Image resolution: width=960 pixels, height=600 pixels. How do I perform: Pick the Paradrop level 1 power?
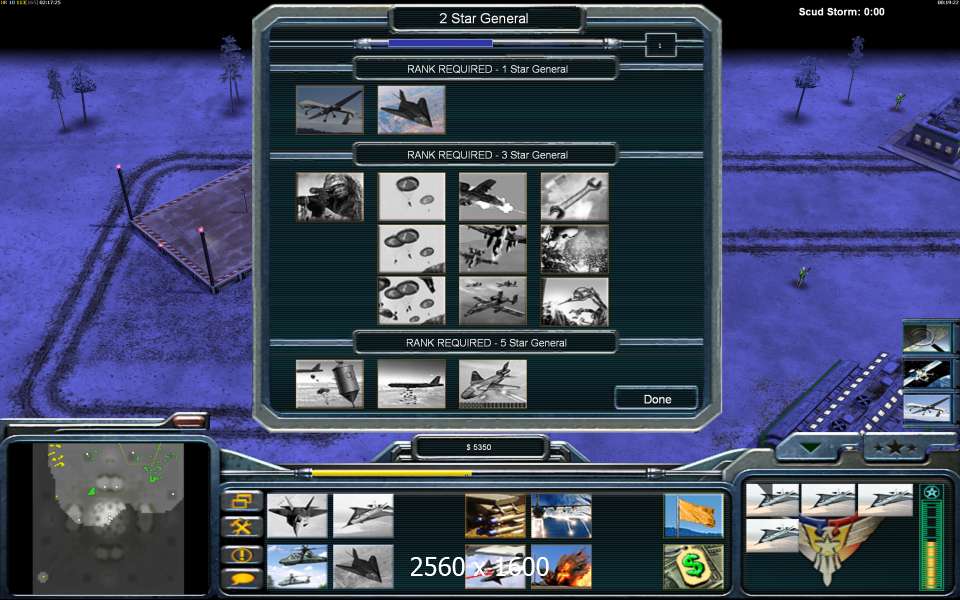tap(411, 197)
